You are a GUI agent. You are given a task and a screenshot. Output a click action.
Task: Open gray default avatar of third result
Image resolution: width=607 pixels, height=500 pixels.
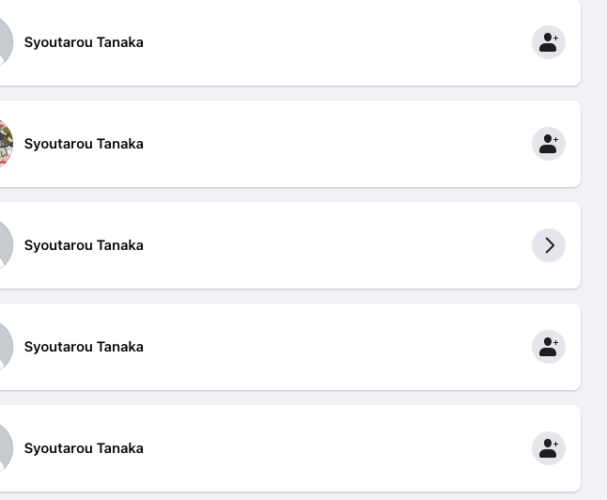[x=6, y=245]
